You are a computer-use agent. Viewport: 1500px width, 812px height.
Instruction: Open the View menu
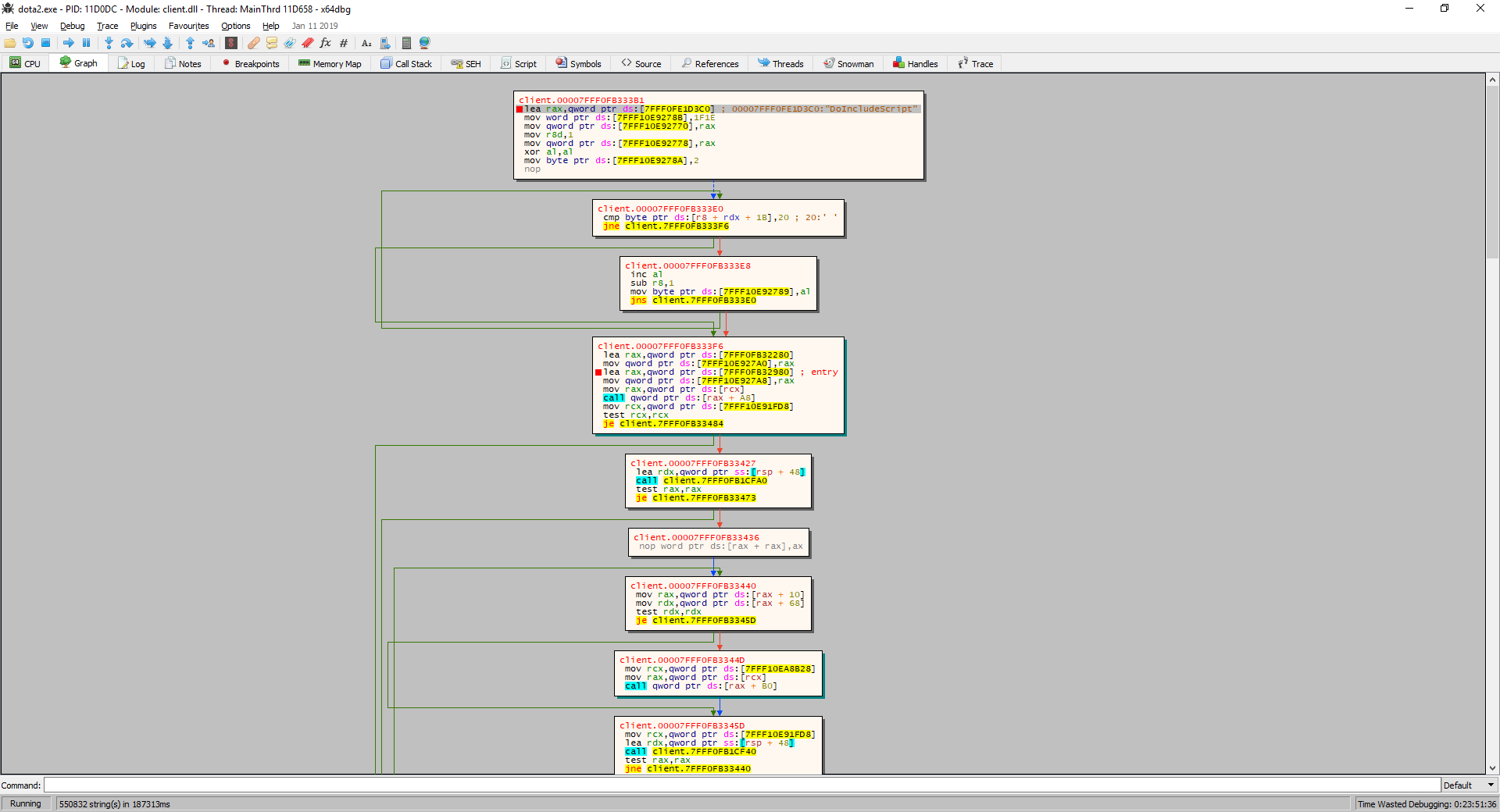tap(39, 26)
